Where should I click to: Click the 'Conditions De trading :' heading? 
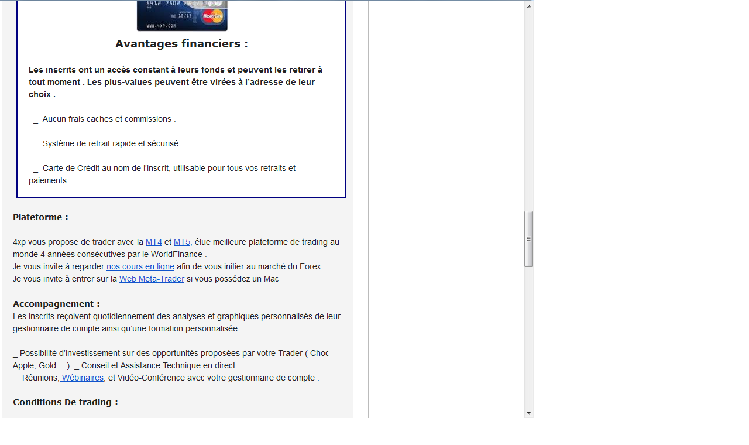pos(65,402)
